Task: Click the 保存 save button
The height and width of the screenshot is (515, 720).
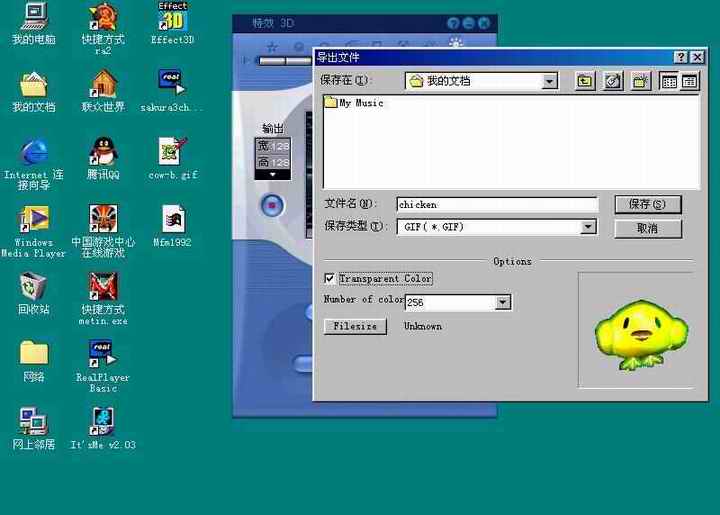Action: point(648,204)
